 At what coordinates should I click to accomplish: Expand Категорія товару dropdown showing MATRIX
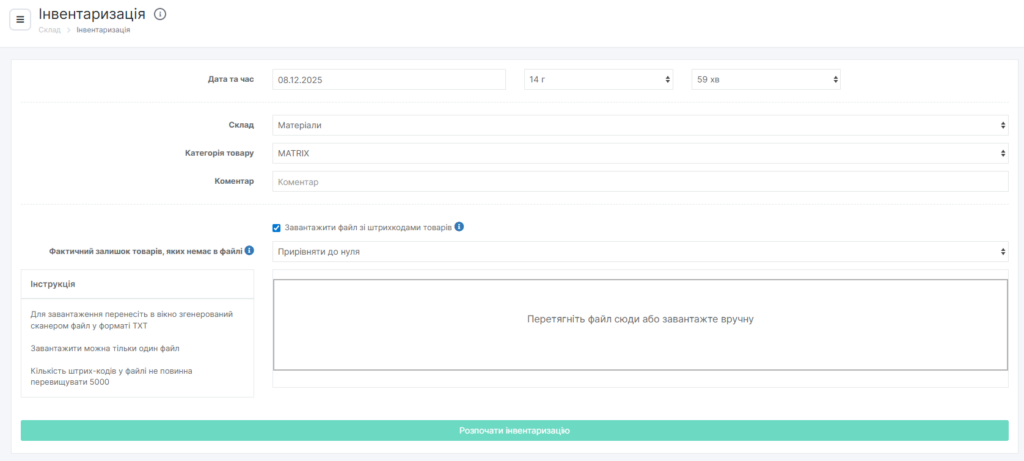pos(640,153)
